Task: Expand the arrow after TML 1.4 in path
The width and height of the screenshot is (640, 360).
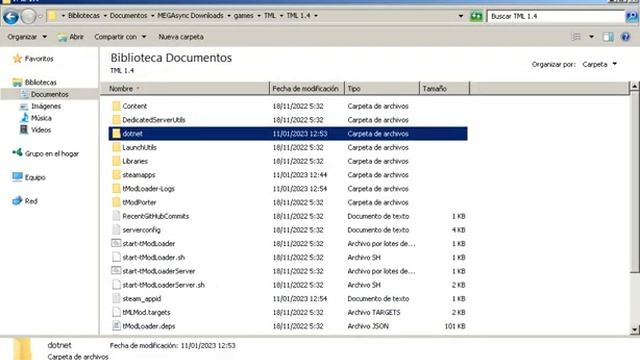Action: [316, 16]
